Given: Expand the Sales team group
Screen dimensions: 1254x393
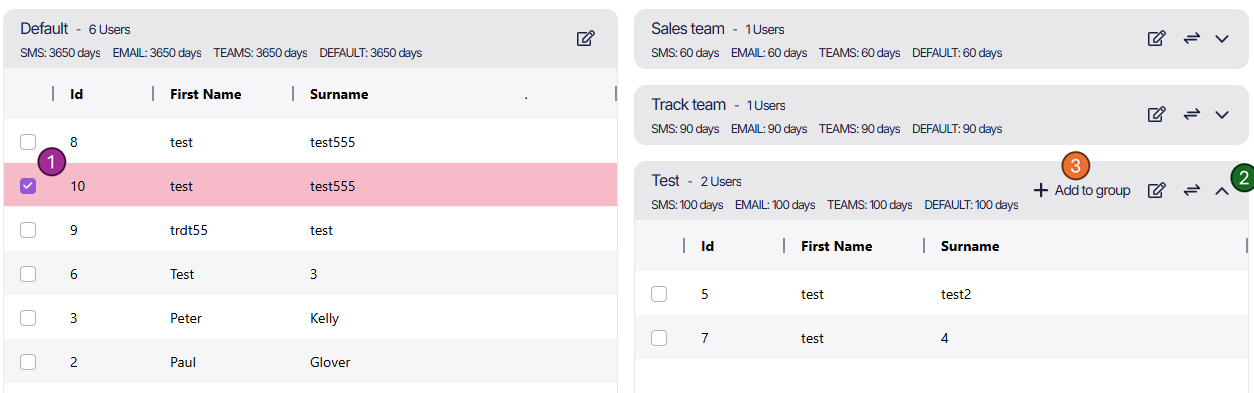Looking at the screenshot, I should coord(1221,38).
